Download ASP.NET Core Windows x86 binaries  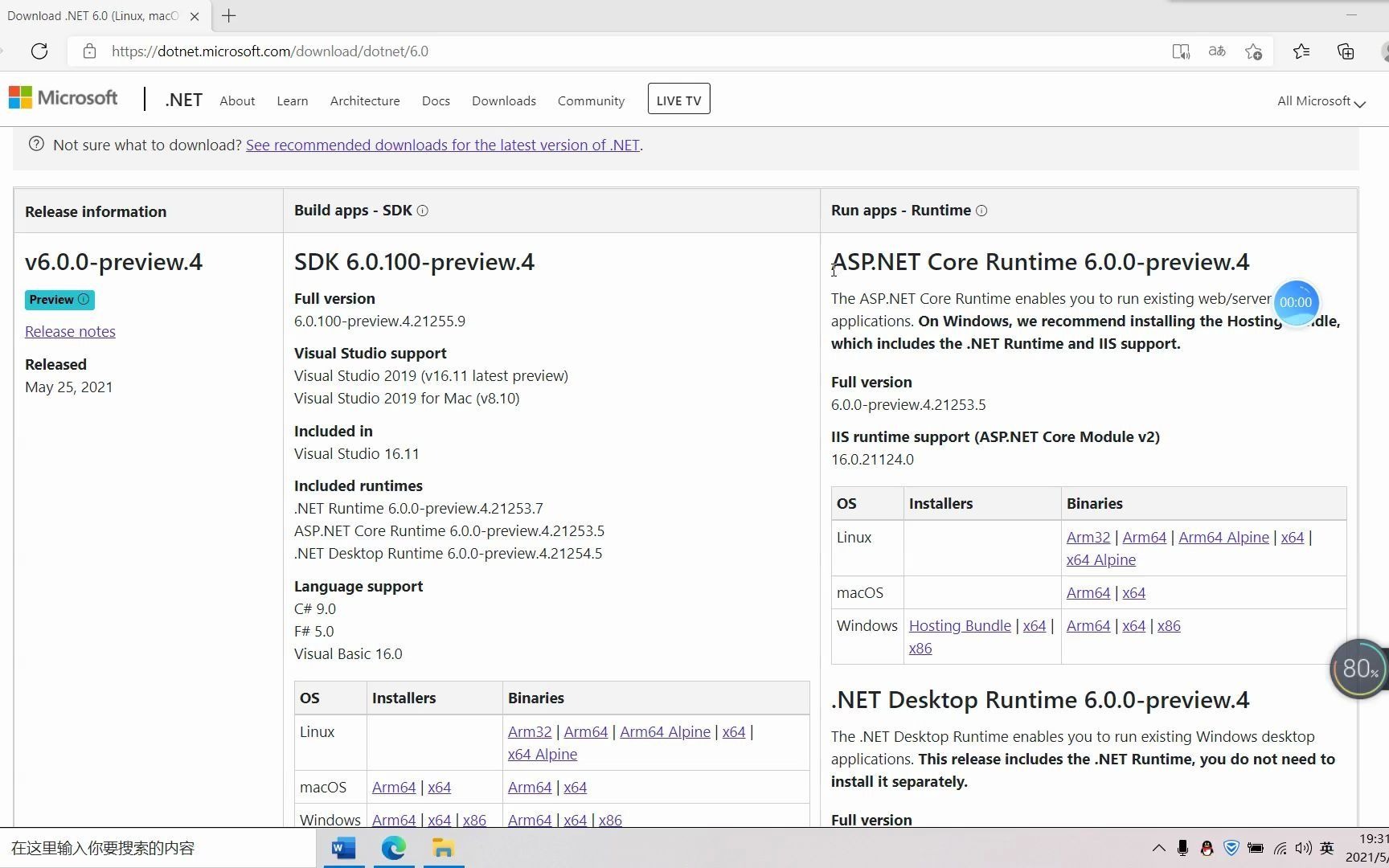click(1169, 625)
